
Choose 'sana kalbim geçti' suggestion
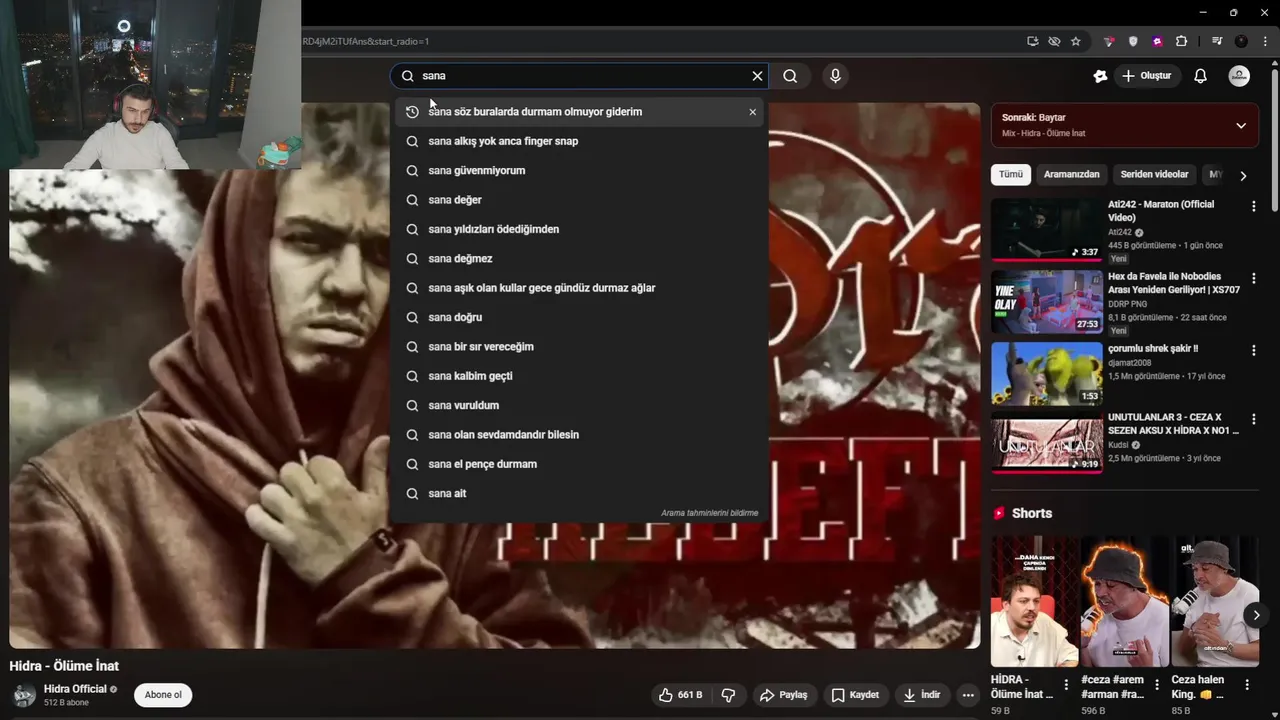(x=579, y=376)
